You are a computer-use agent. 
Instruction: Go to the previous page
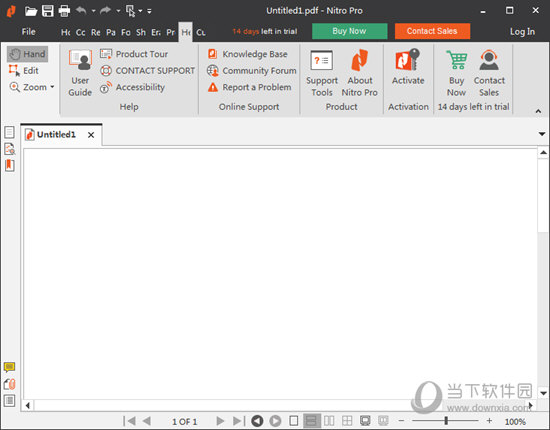[x=147, y=421]
